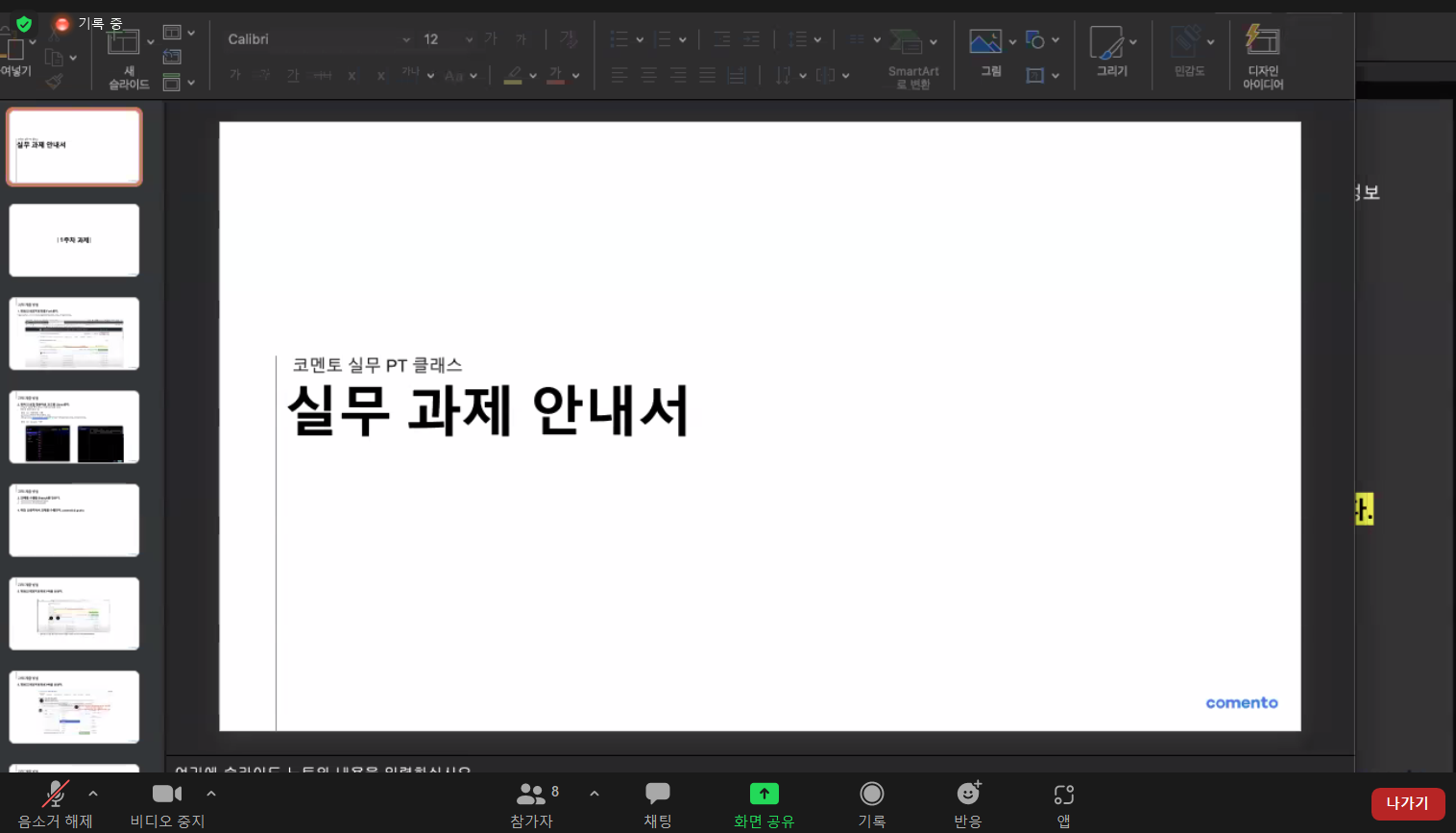The width and height of the screenshot is (1456, 833).
Task: Stop video with 비디오 중지
Action: pos(168,804)
